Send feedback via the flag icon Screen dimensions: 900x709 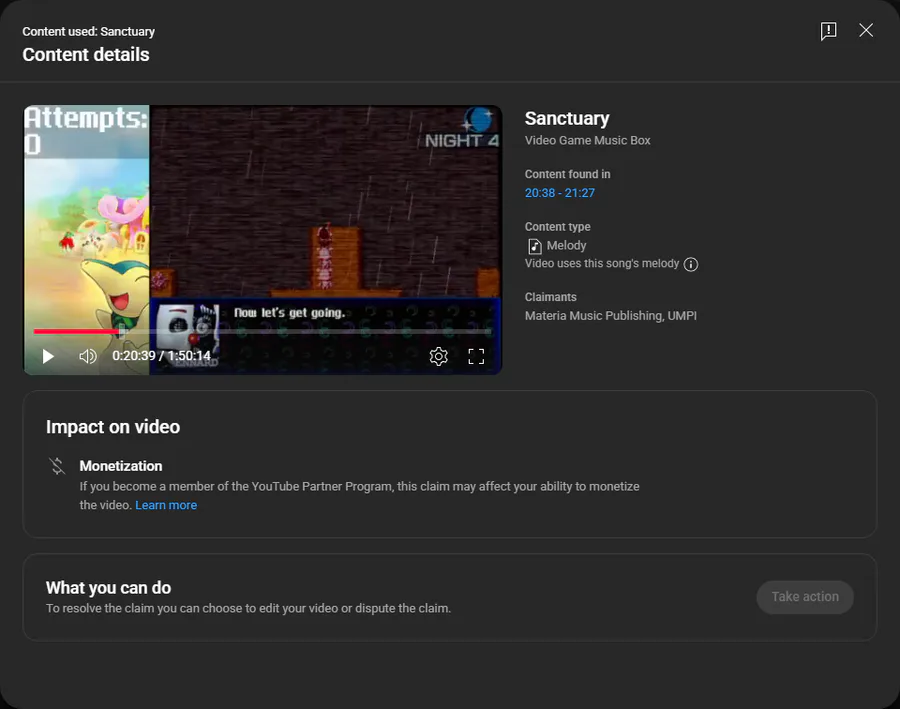pos(828,31)
